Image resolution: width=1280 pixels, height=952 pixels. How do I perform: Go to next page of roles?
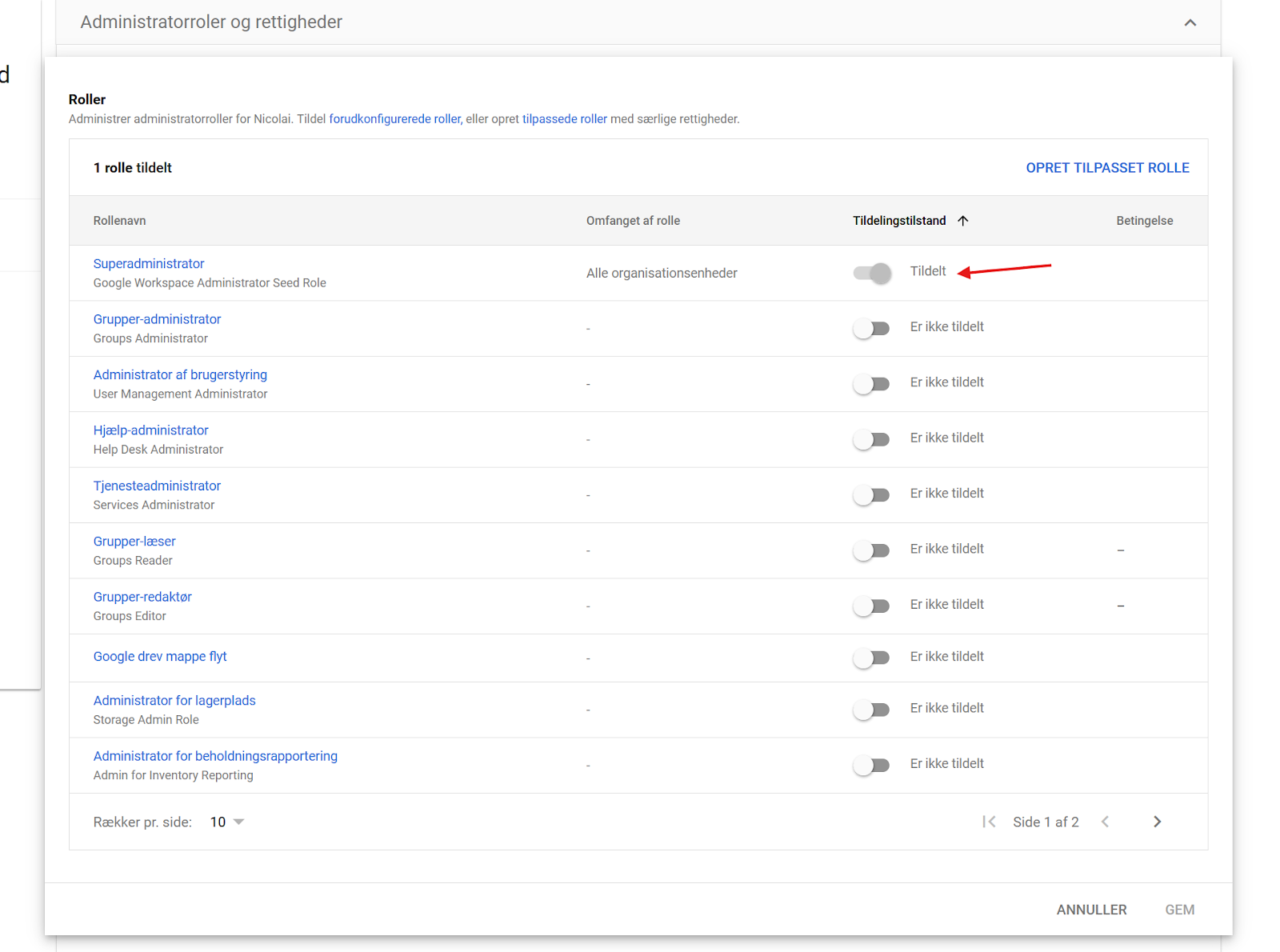(1157, 822)
